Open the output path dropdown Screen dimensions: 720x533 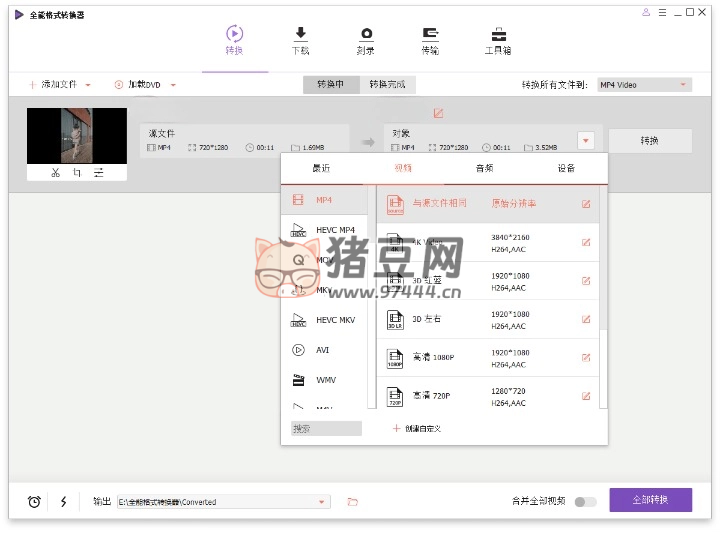[322, 502]
